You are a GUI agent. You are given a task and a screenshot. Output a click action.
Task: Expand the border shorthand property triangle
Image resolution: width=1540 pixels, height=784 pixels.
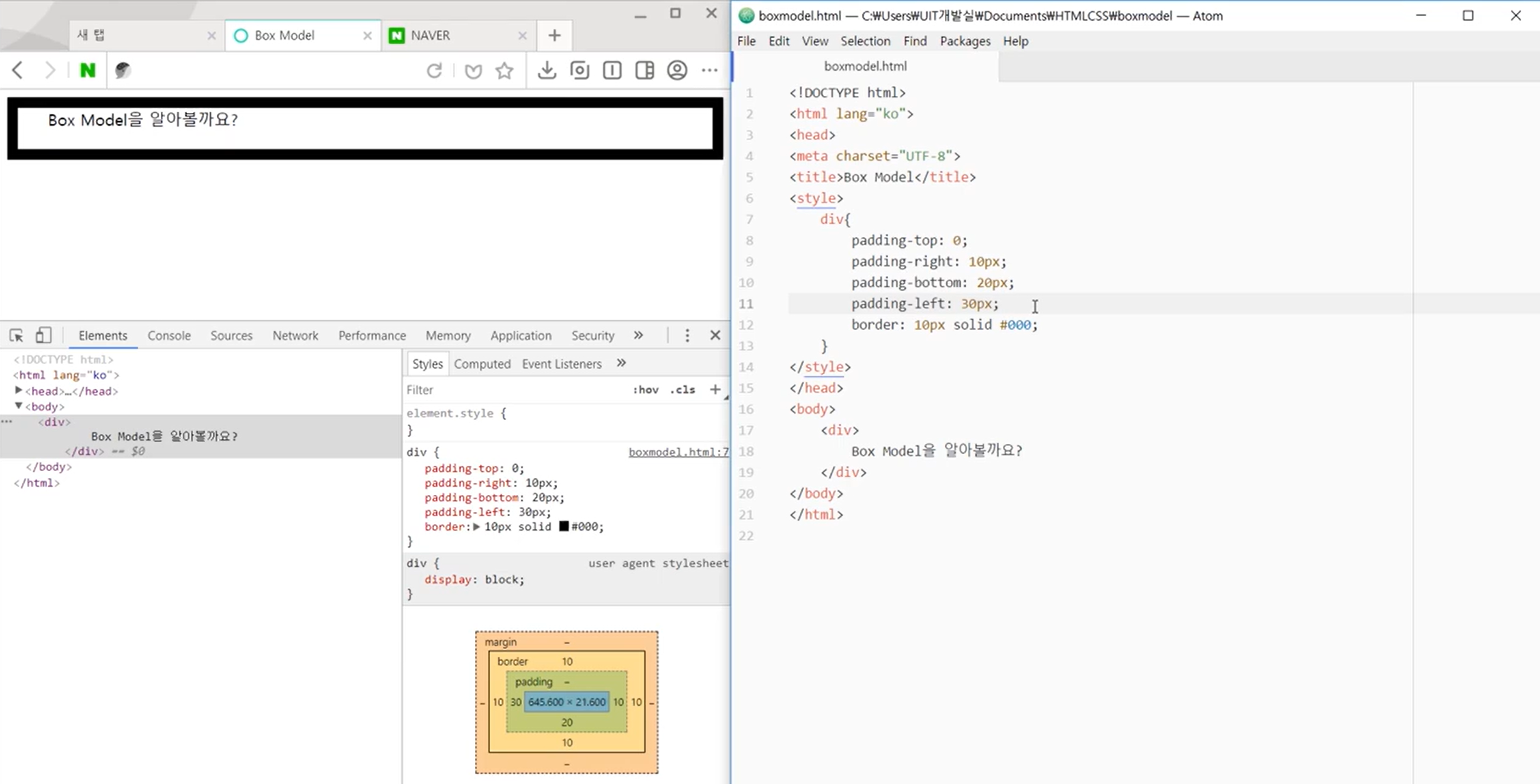point(476,526)
